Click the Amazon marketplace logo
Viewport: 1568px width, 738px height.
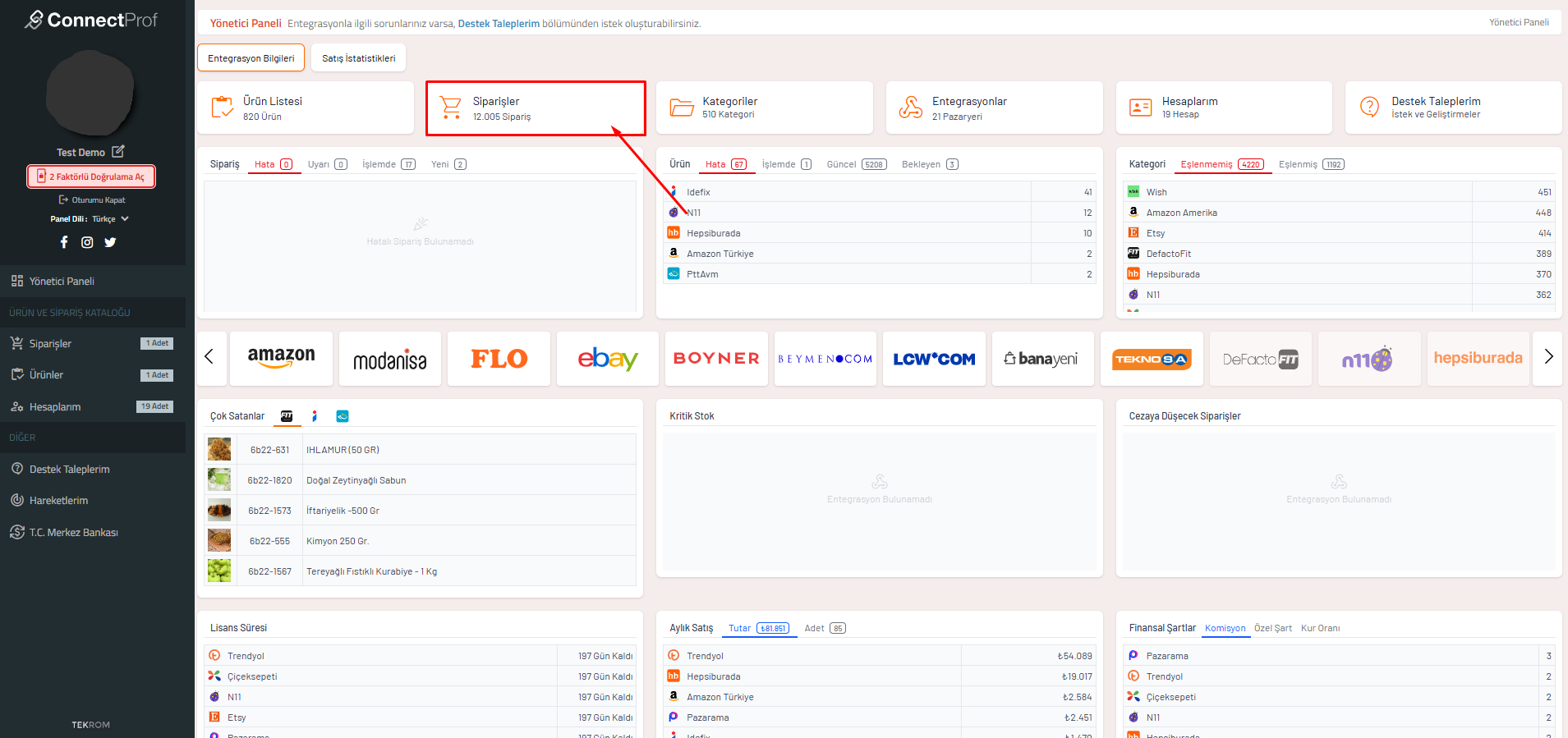tap(281, 358)
